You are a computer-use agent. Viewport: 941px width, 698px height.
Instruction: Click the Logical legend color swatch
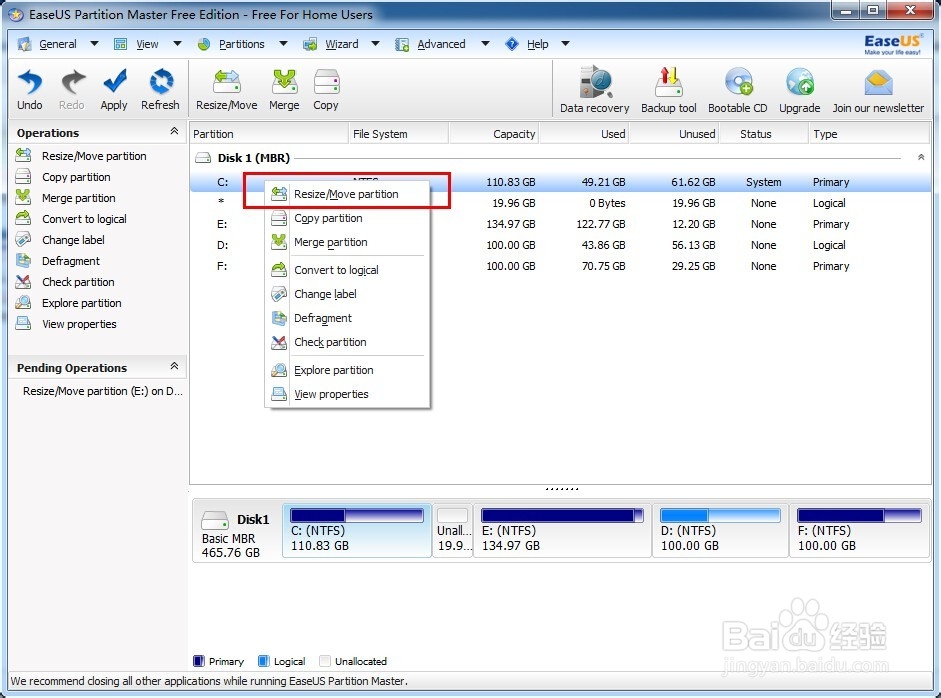point(263,661)
